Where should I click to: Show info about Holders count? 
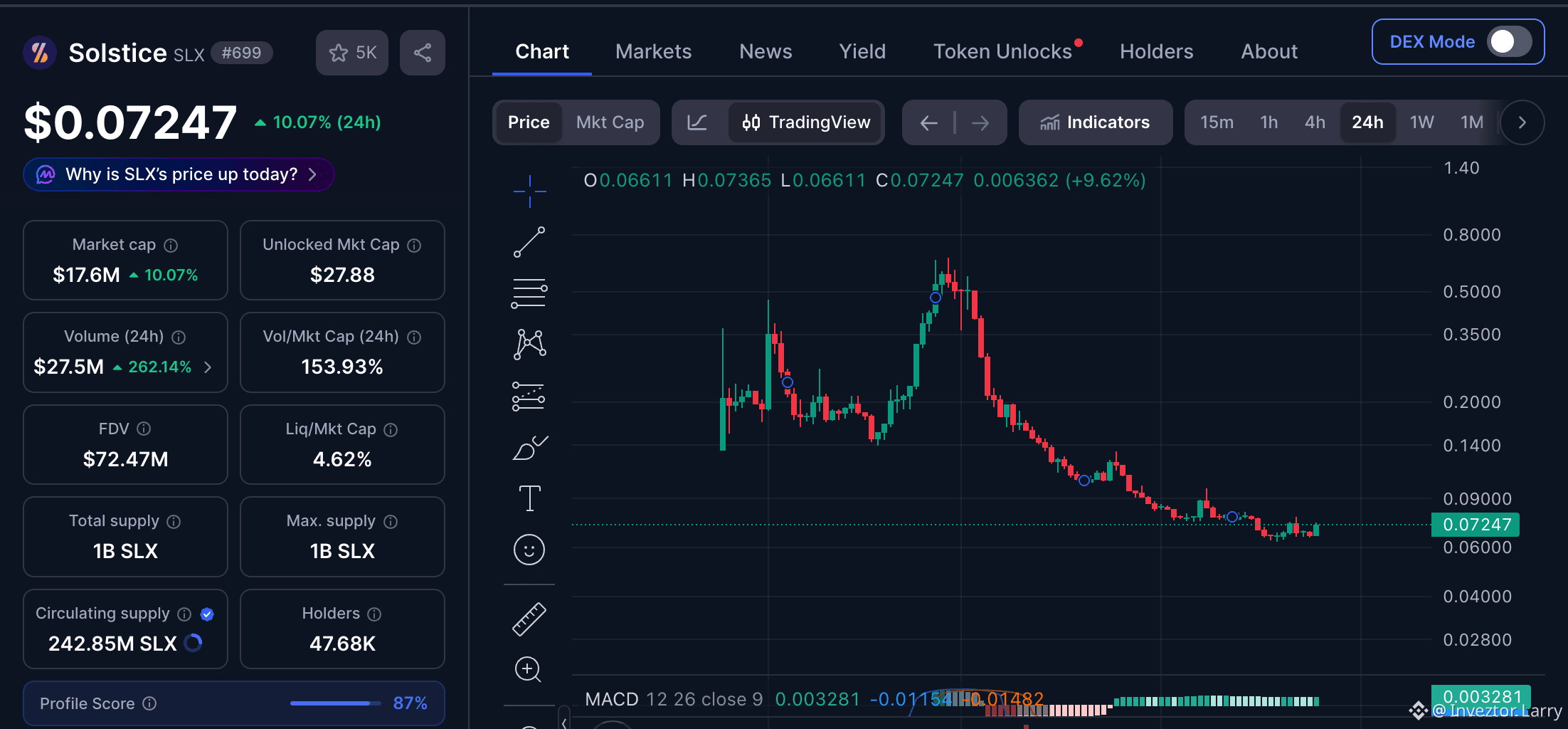pyautogui.click(x=374, y=614)
